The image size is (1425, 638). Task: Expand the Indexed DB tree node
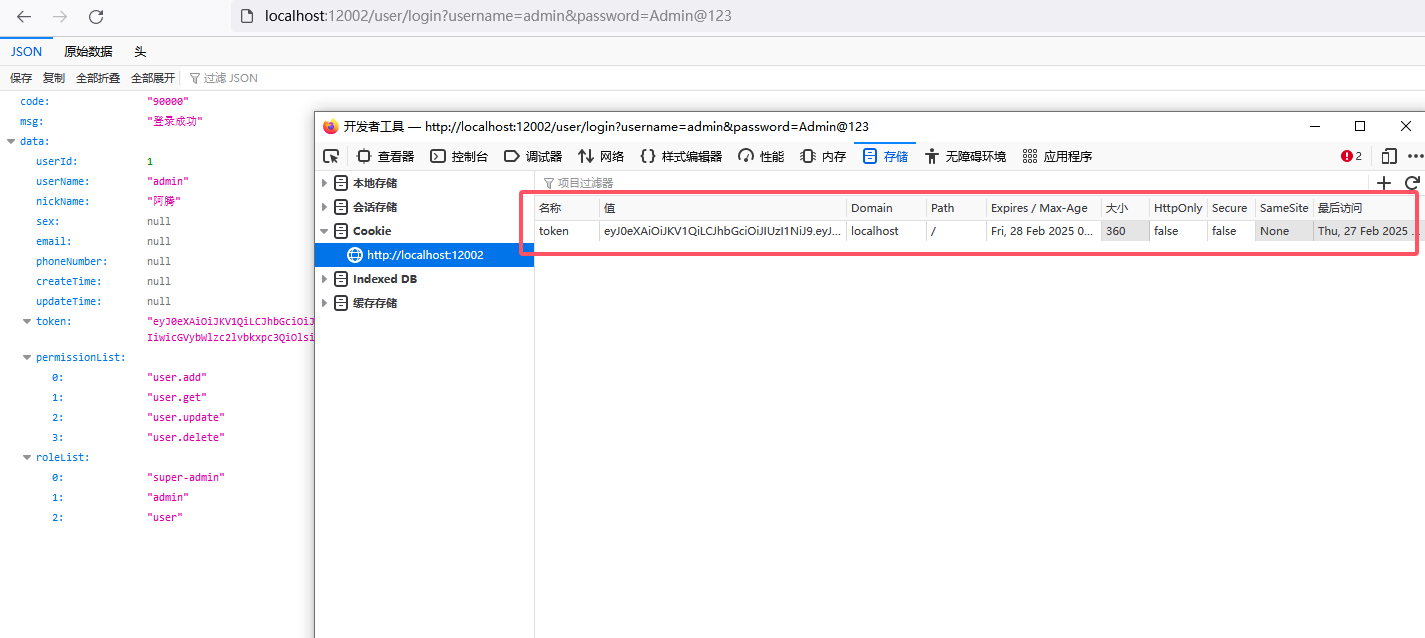(324, 279)
